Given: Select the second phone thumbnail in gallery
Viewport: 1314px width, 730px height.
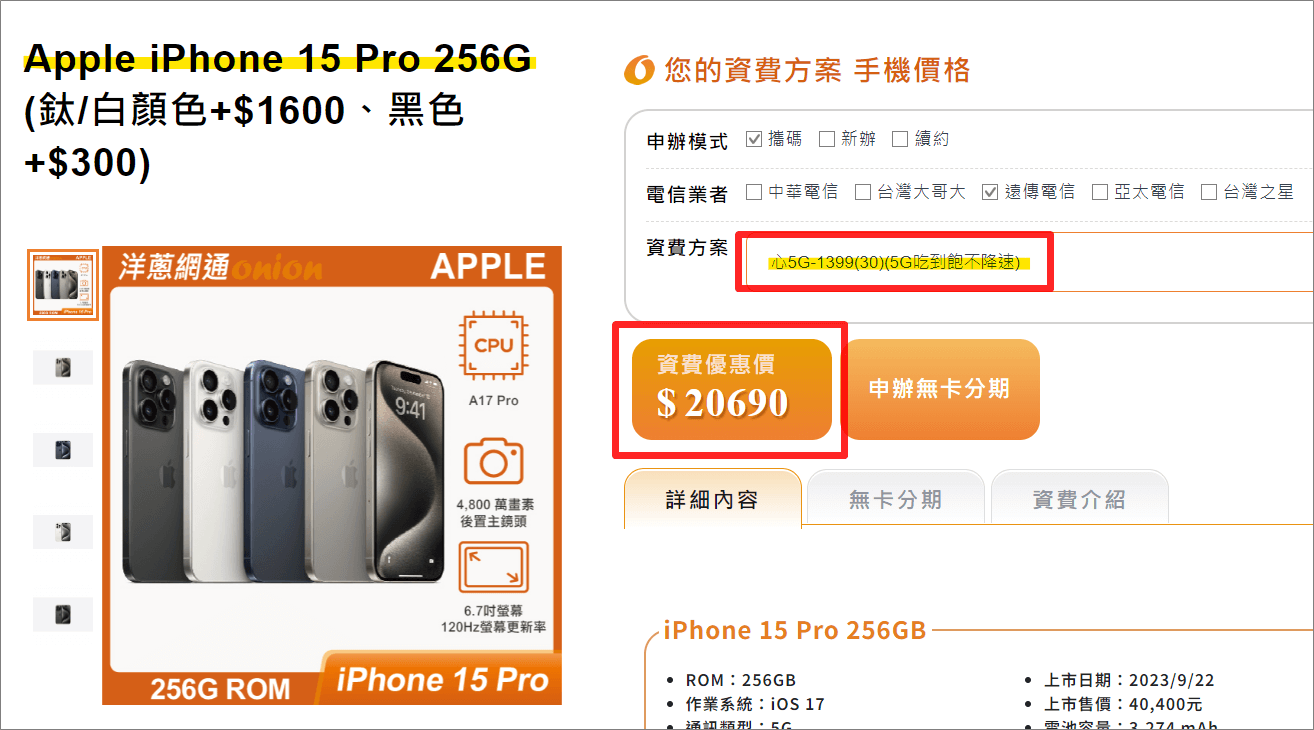Looking at the screenshot, I should tap(63, 367).
